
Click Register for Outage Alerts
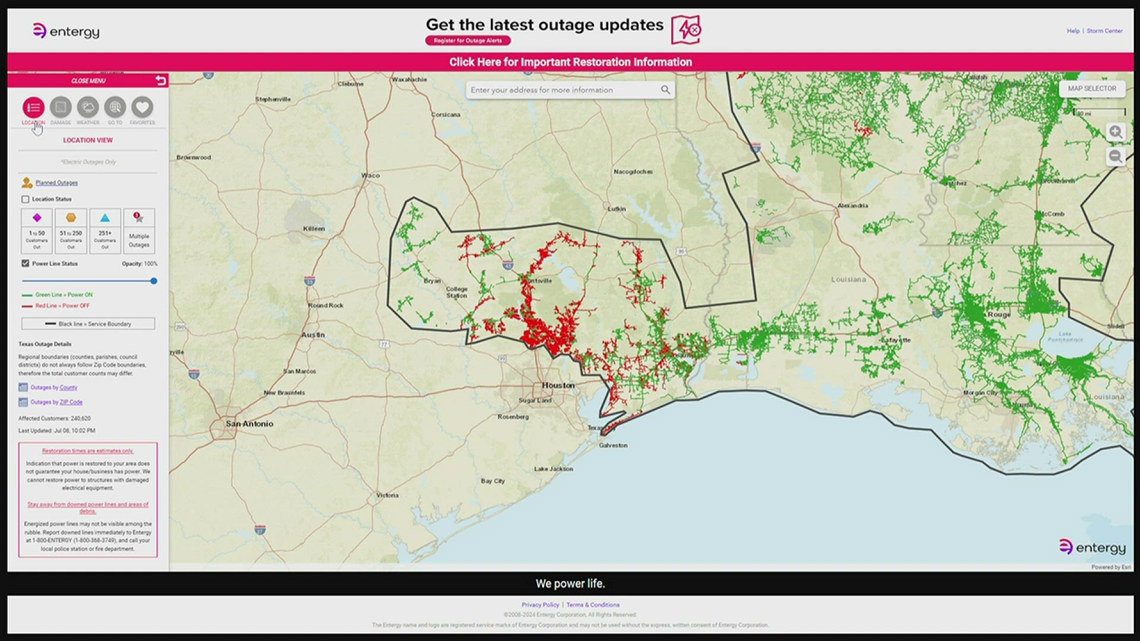(467, 41)
